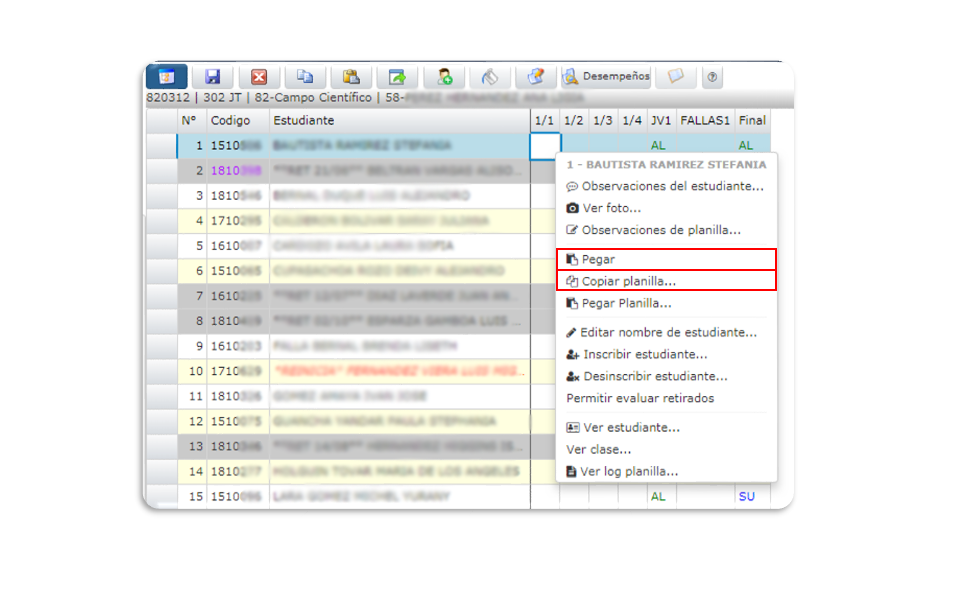Click the code cell starting 1610 in row 5

[237, 246]
